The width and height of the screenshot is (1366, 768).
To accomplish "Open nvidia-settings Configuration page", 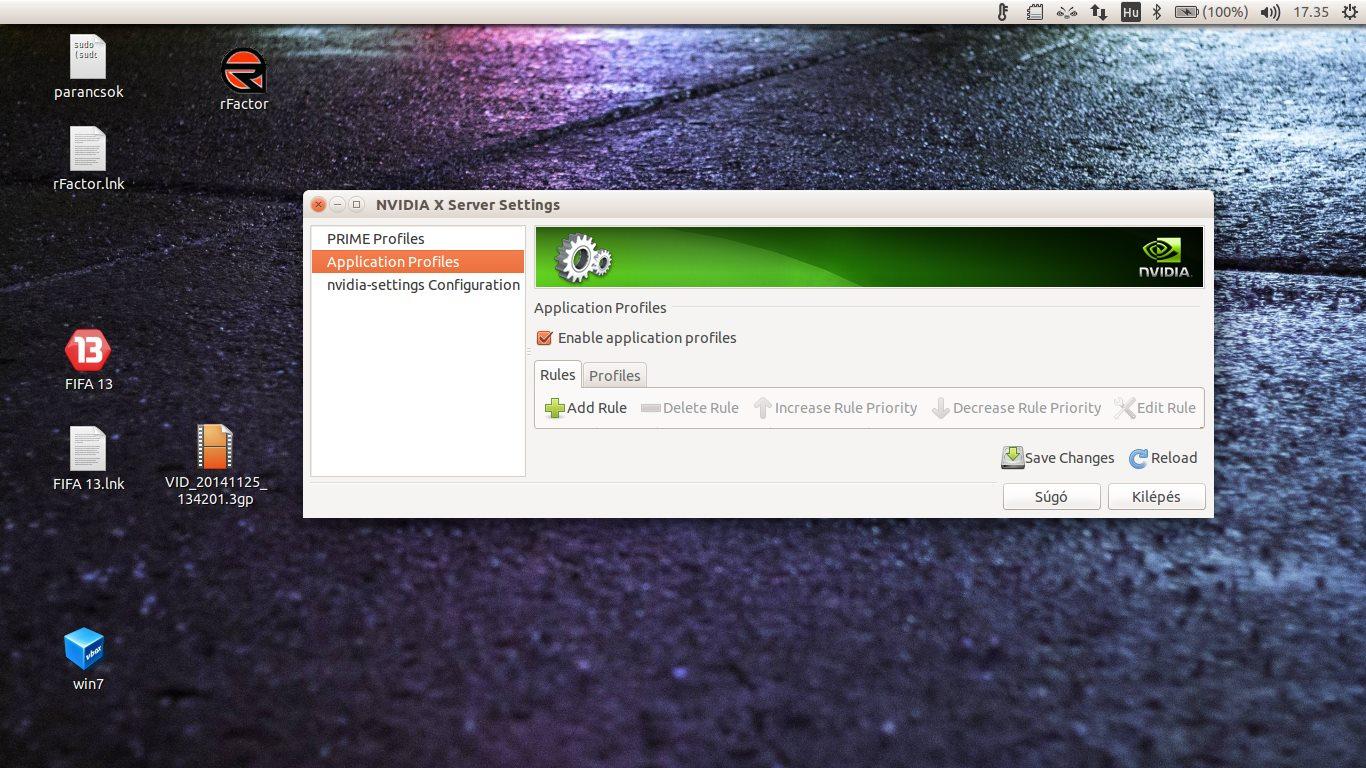I will coord(418,285).
